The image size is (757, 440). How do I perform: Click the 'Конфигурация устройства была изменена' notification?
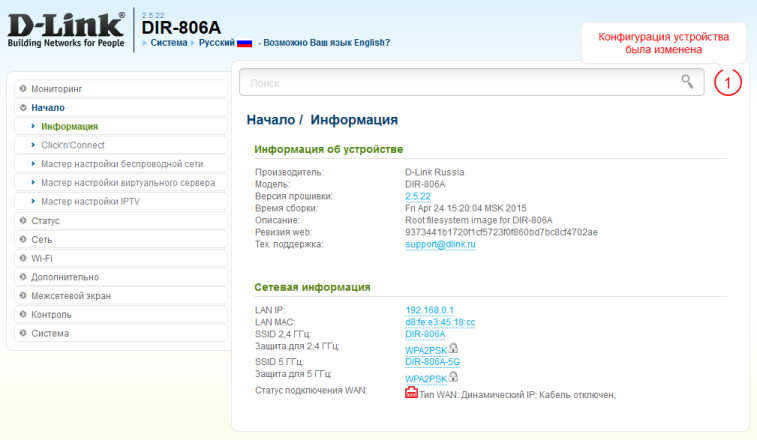(663, 43)
